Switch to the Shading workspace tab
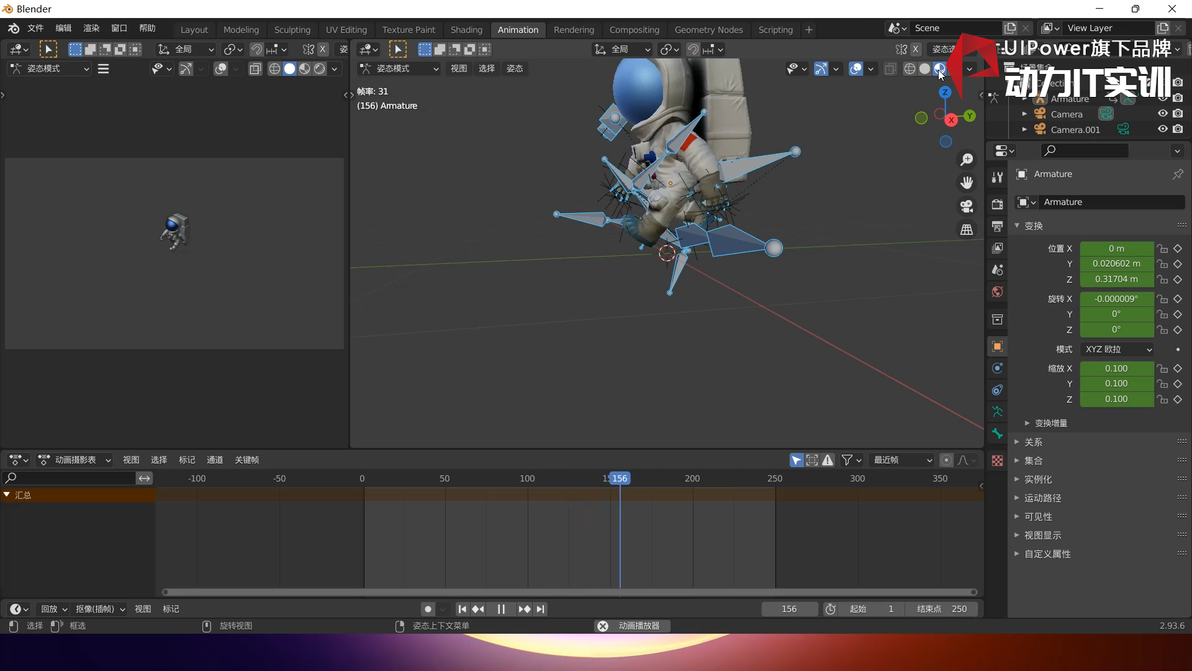Screen dimensions: 1192x671 coord(466,30)
